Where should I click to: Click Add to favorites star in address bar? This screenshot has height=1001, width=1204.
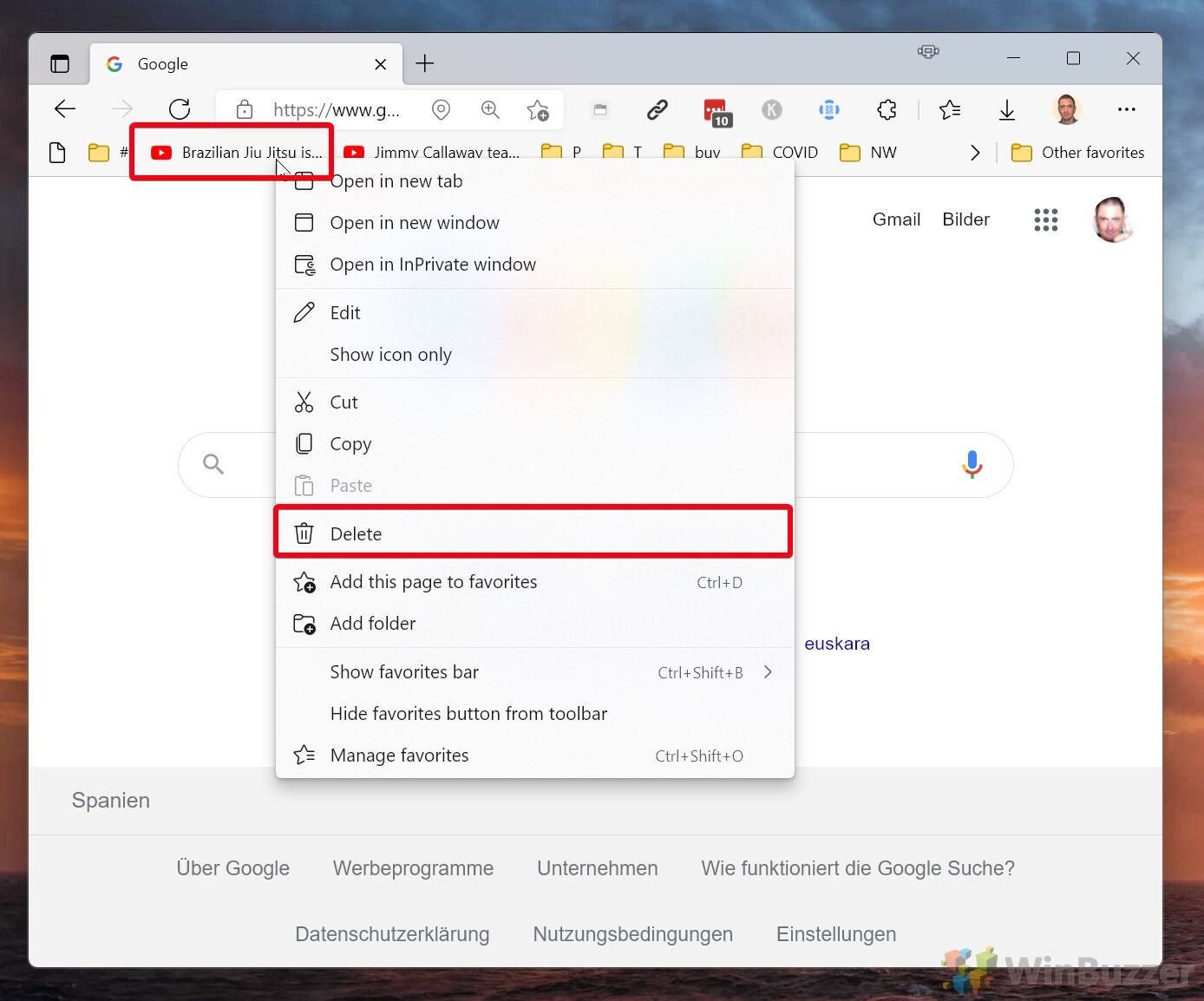[538, 110]
